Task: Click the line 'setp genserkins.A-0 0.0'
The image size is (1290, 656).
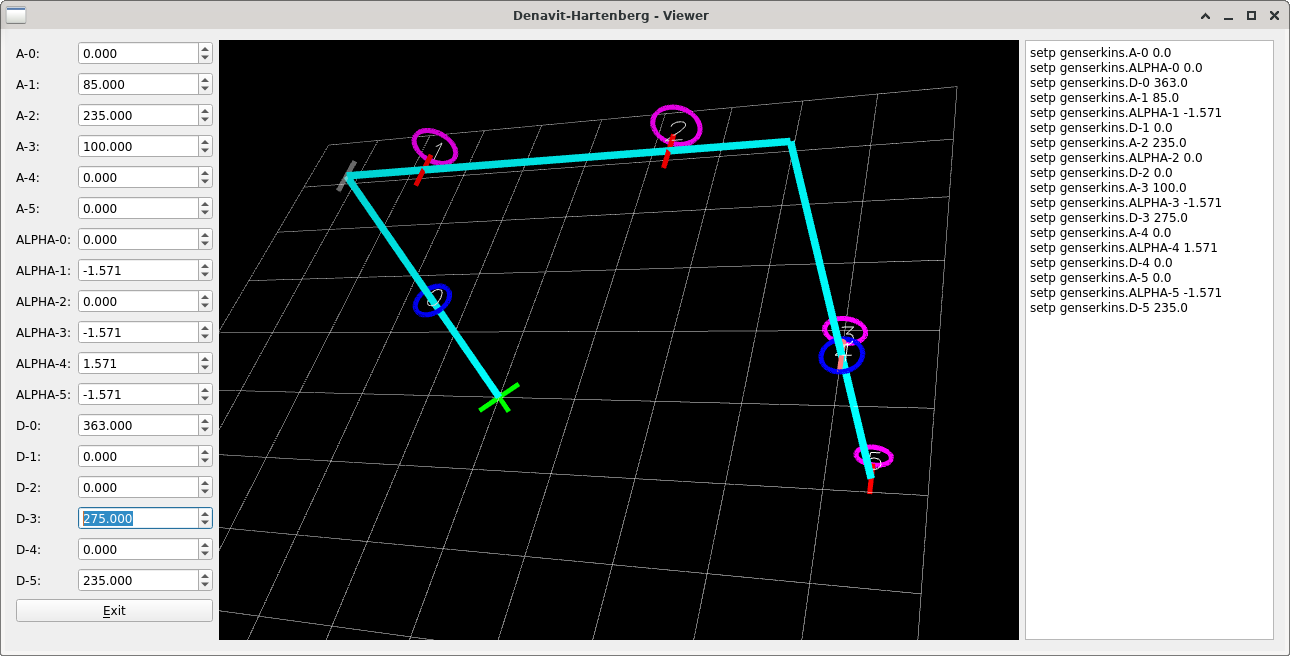Action: (x=1100, y=53)
